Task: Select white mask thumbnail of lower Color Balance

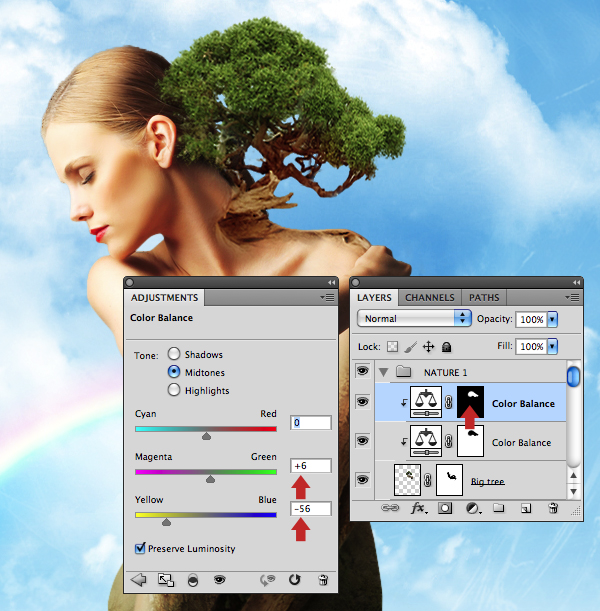Action: point(470,441)
